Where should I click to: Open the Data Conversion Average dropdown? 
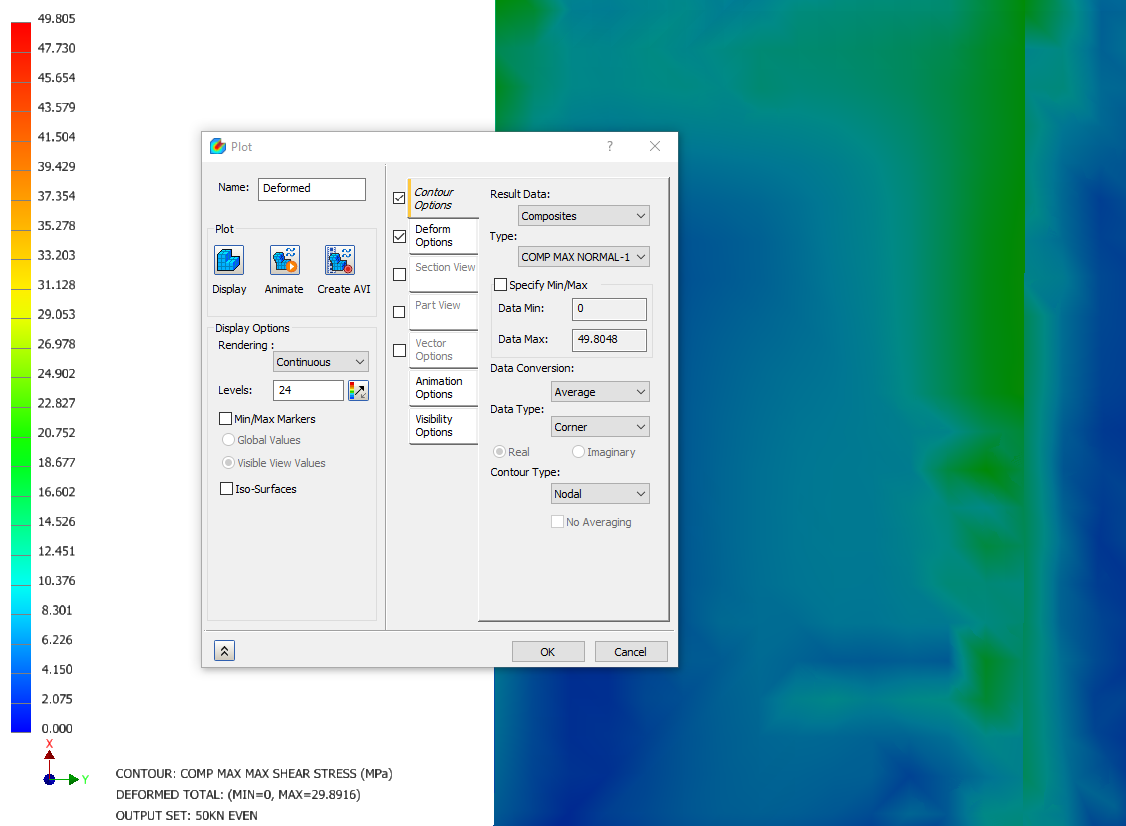[600, 391]
